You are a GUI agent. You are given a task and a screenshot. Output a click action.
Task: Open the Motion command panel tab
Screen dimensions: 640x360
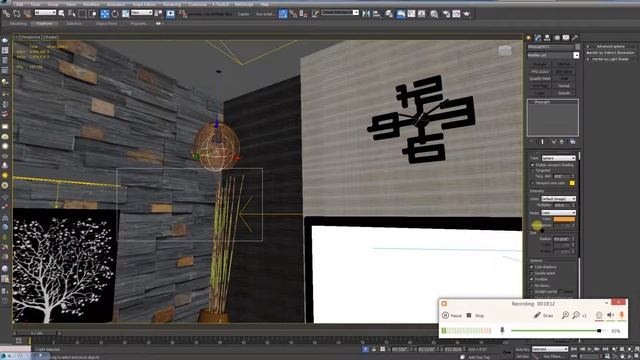pyautogui.click(x=557, y=38)
